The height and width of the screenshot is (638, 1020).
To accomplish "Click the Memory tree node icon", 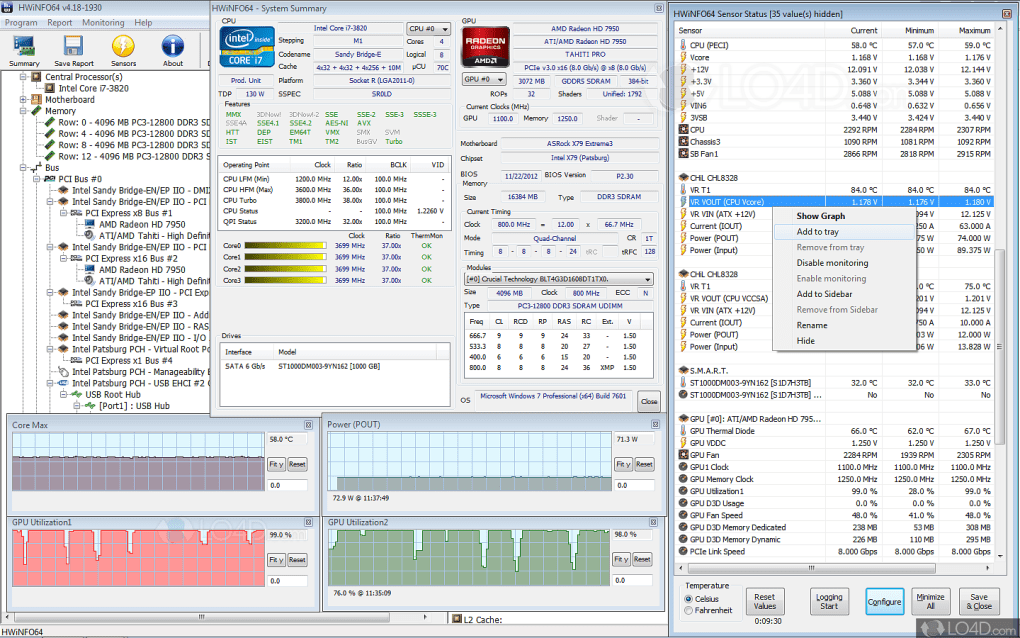I will tap(37, 111).
